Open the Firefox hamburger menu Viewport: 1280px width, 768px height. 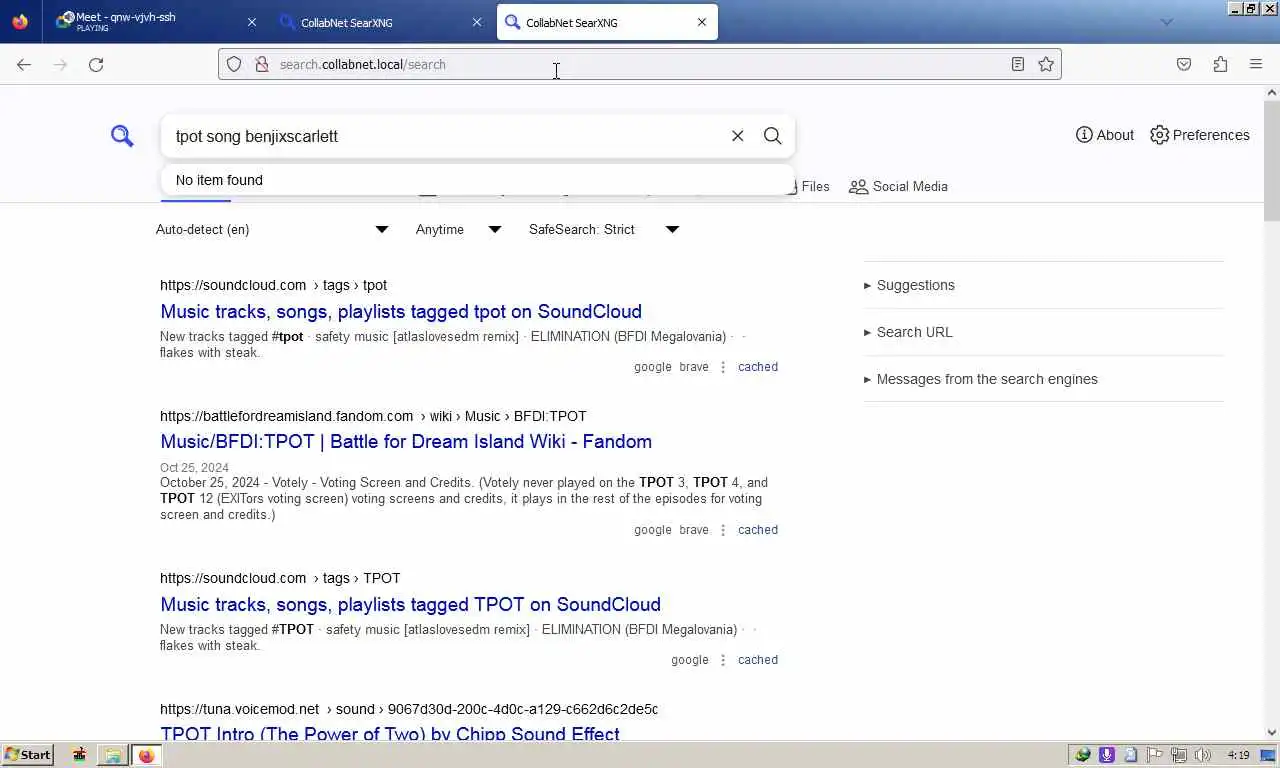(x=1256, y=64)
